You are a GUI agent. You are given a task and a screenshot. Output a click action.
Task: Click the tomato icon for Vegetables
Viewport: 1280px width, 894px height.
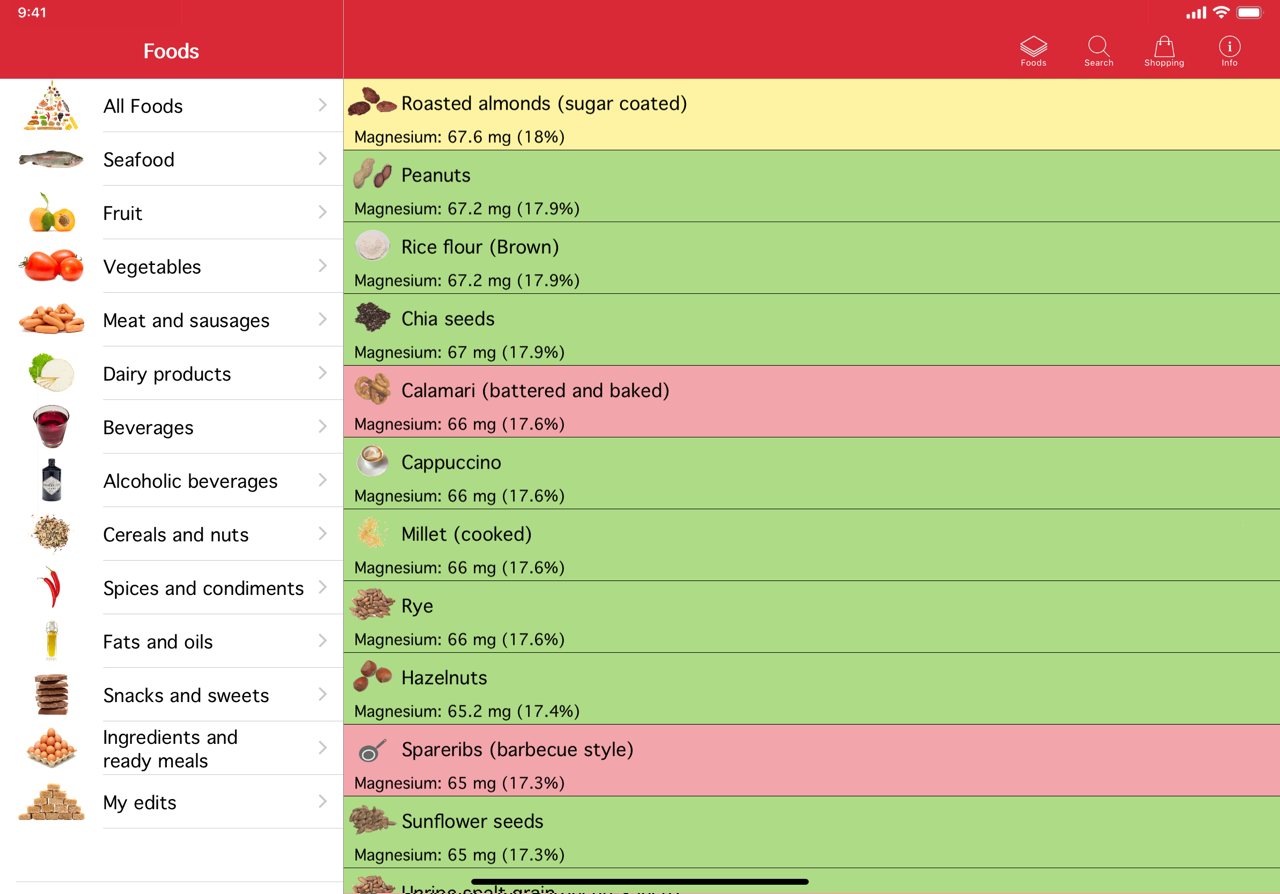point(51,266)
